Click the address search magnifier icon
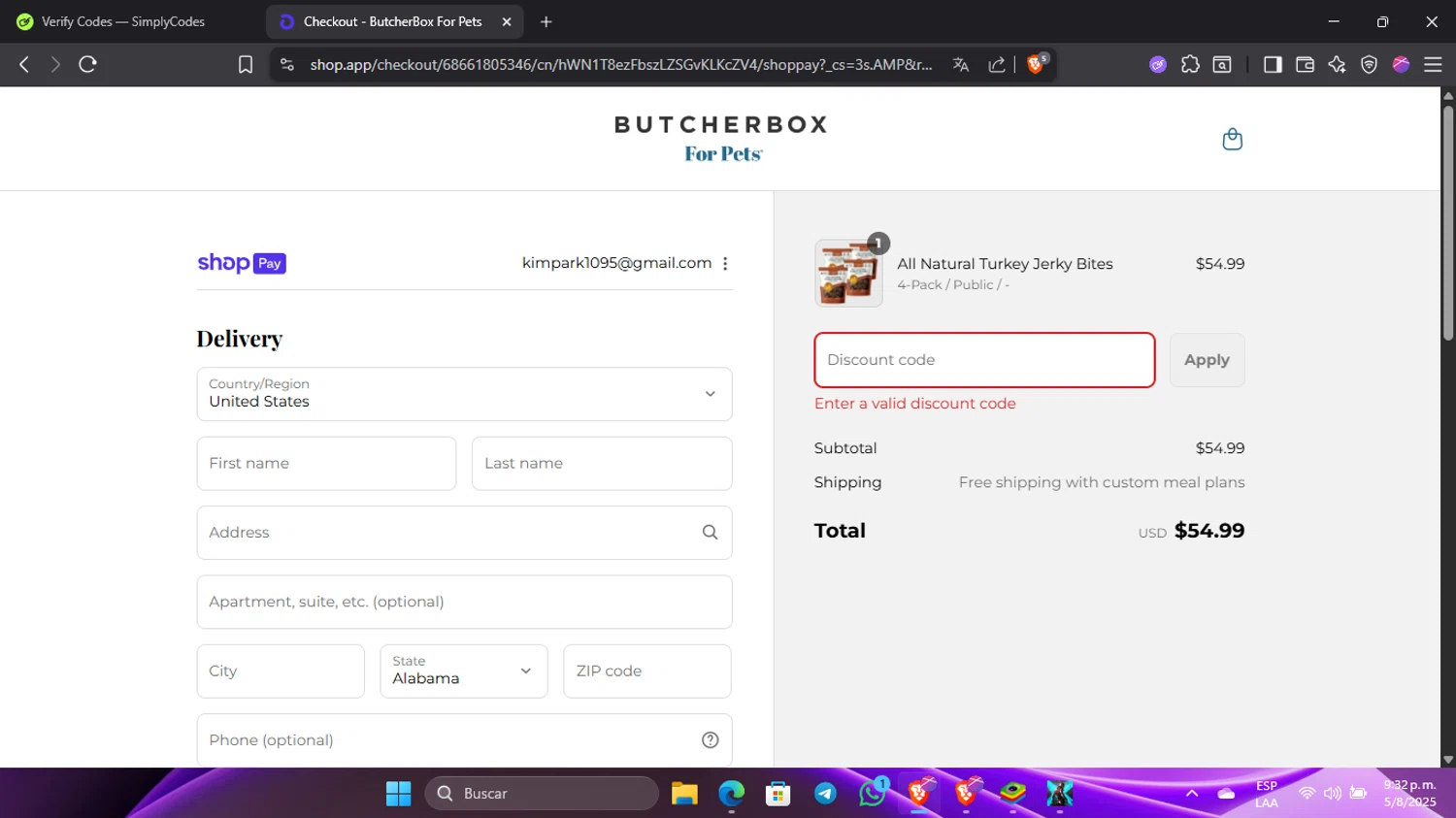Screen dimensions: 1456x818 tap(710, 532)
